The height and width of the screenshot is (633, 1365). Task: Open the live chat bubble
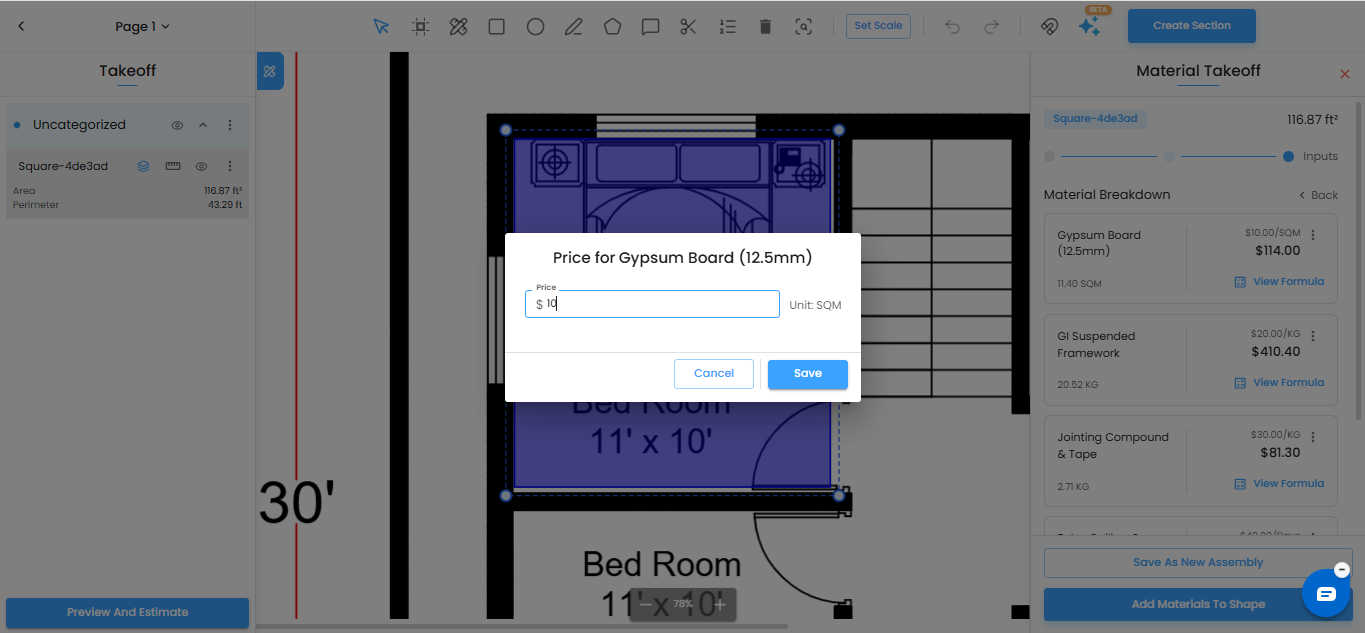pyautogui.click(x=1326, y=594)
